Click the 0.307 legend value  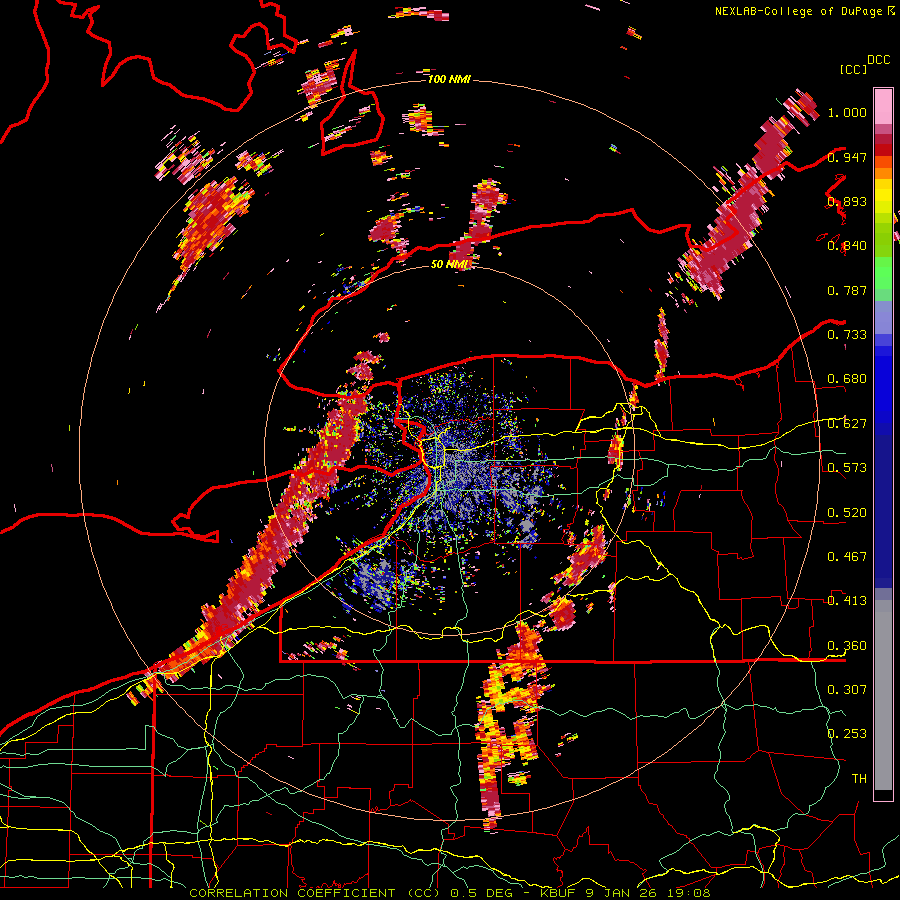pyautogui.click(x=847, y=690)
